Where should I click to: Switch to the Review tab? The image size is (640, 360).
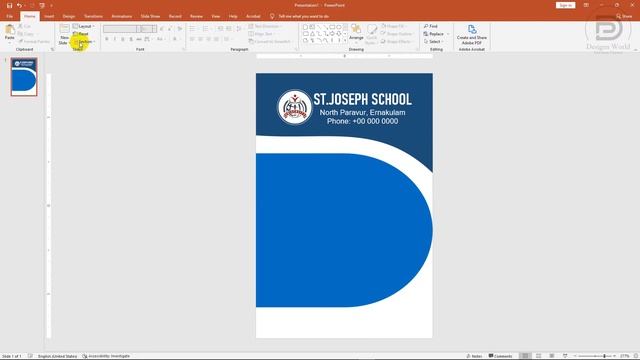(x=196, y=16)
